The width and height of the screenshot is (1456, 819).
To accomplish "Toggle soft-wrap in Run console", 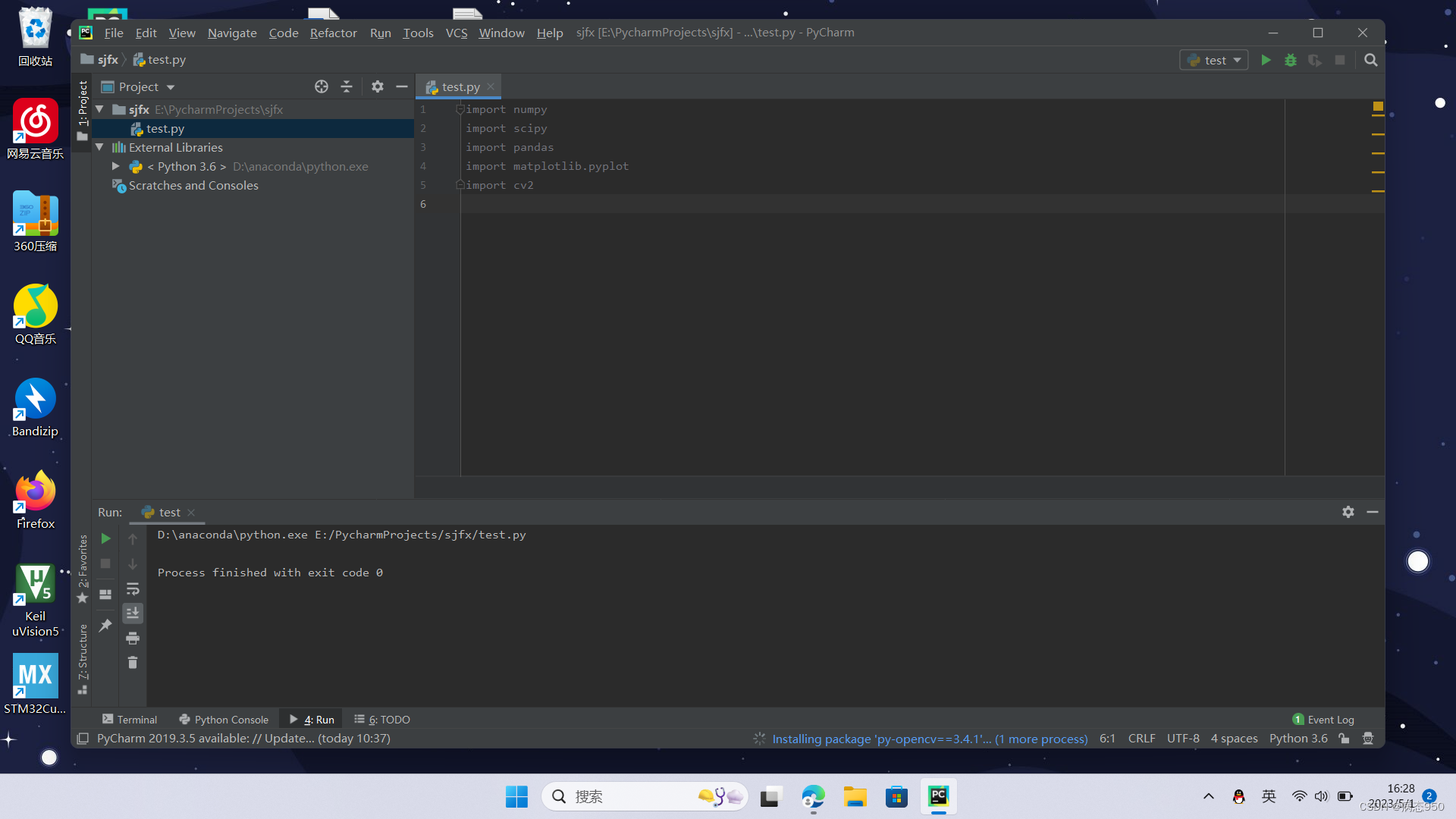I will (x=133, y=588).
